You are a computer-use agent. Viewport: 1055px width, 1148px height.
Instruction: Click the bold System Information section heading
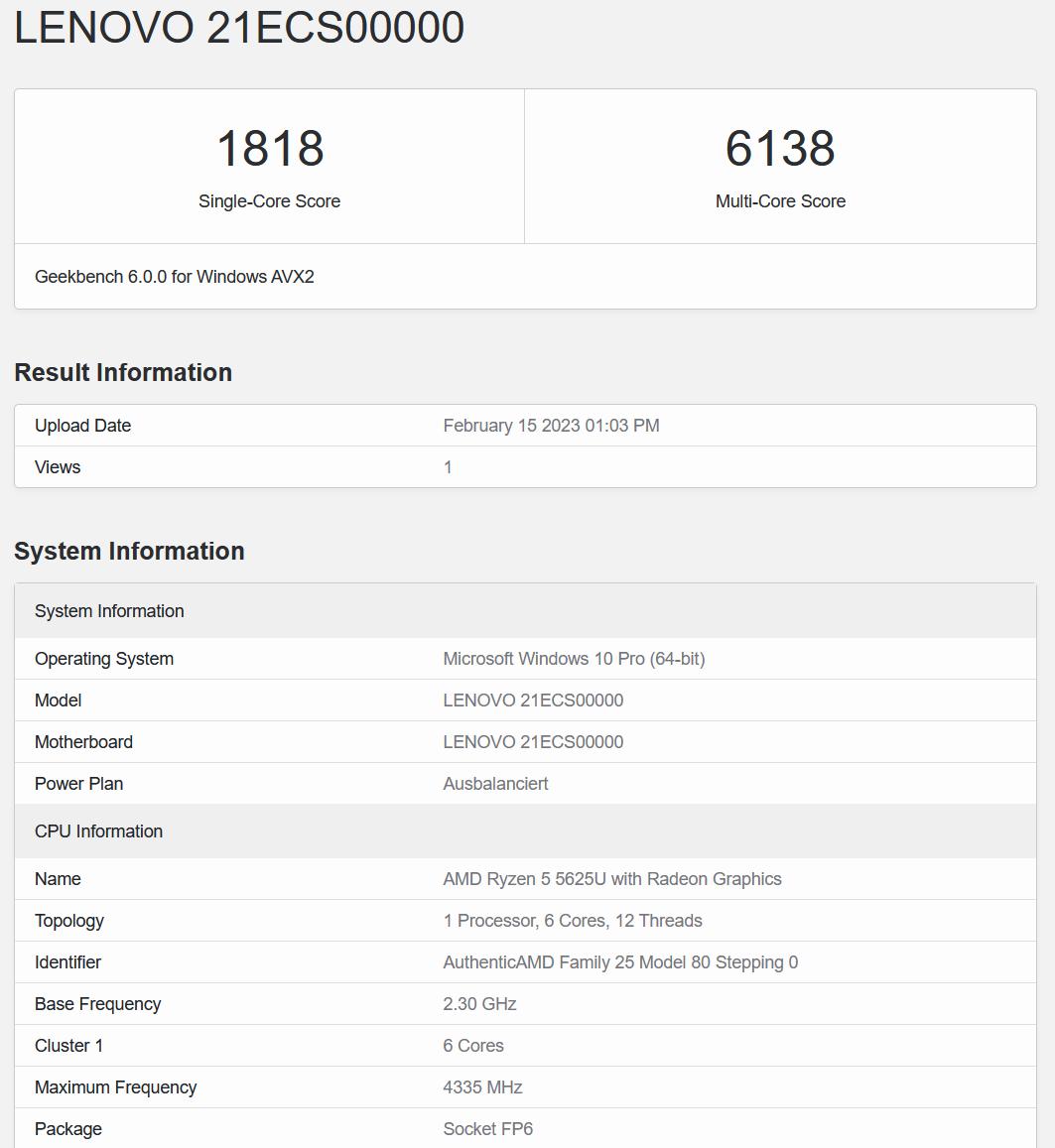coord(130,552)
